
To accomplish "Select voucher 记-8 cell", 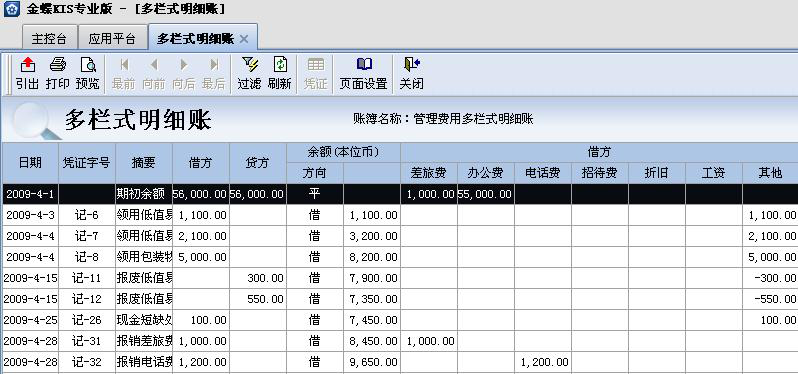I will coord(87,257).
